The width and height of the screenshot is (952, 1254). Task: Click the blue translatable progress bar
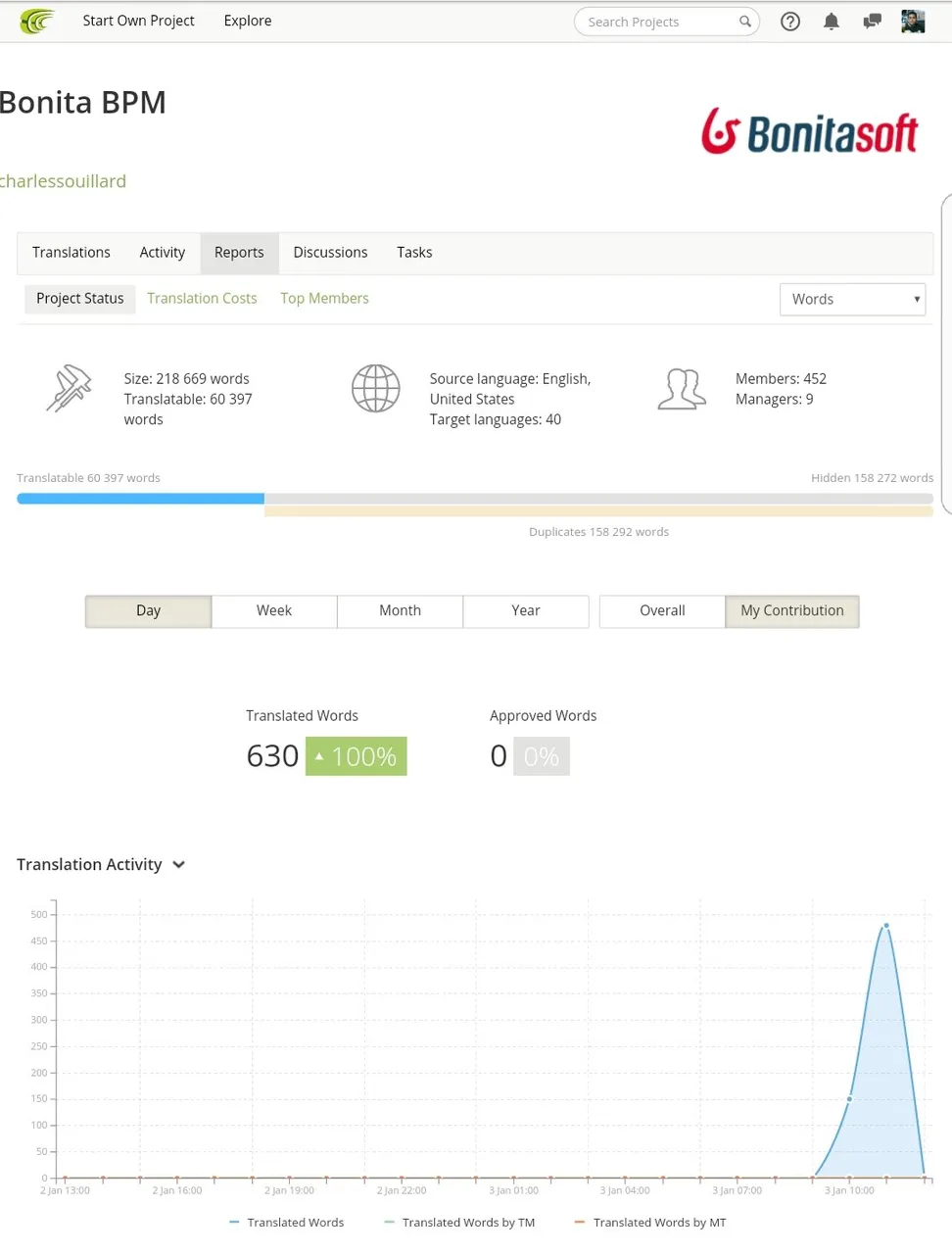click(x=140, y=499)
